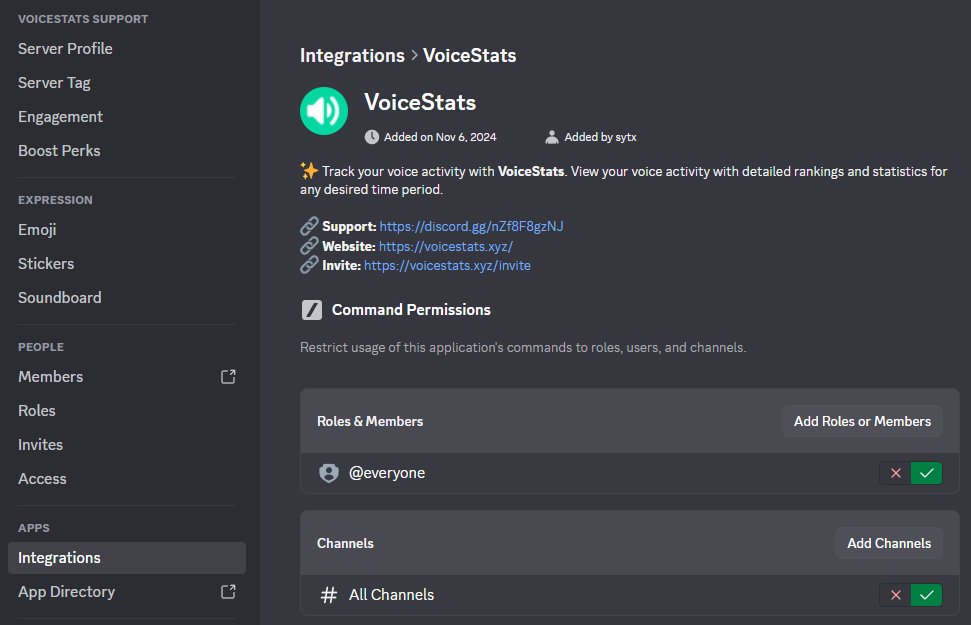
Task: Click the @everyone role shield icon
Action: [x=329, y=473]
